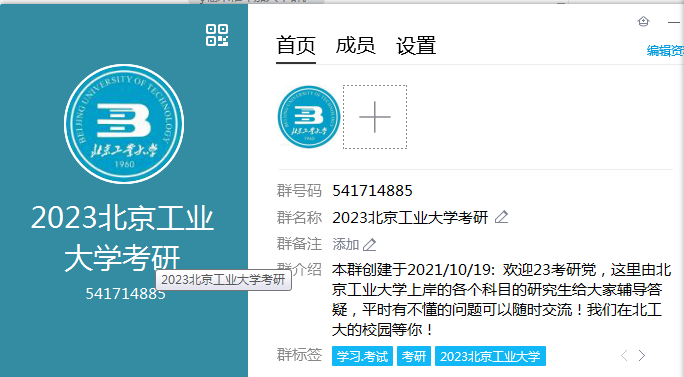The width and height of the screenshot is (684, 377).
Task: Open the group QR code icon
Action: [217, 35]
